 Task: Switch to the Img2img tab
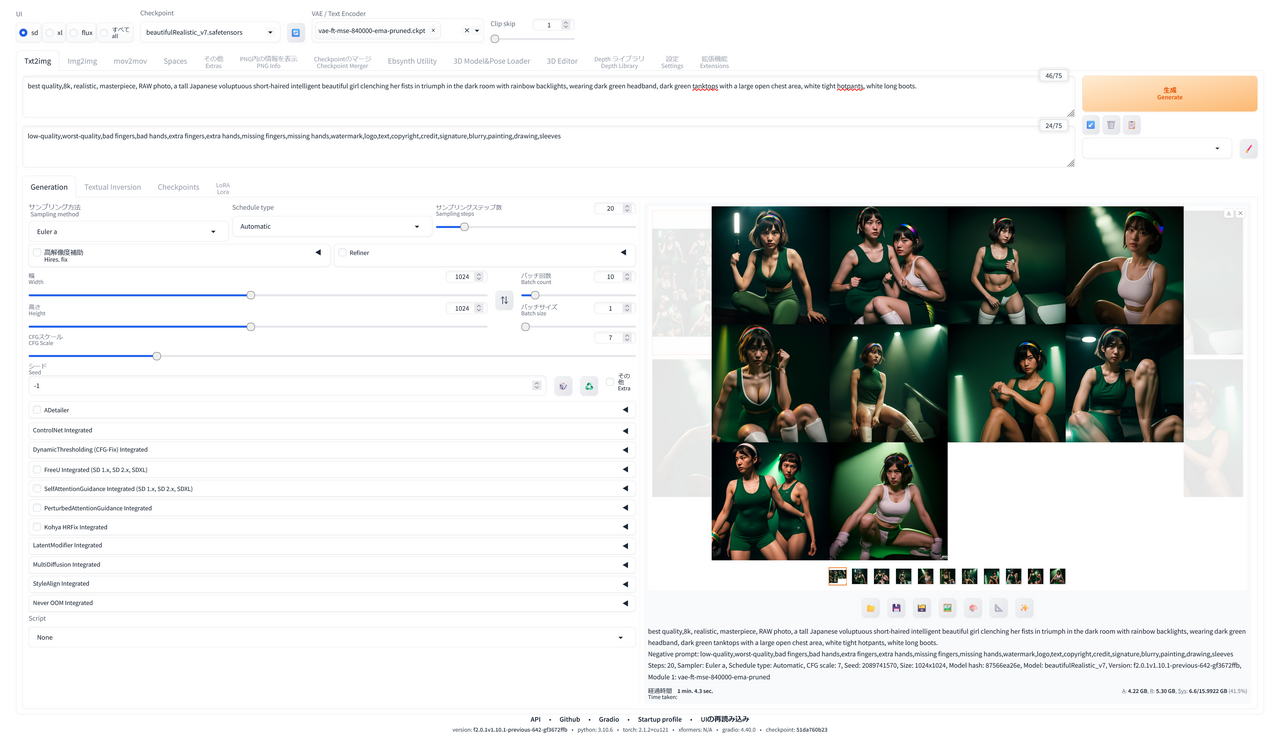81,60
